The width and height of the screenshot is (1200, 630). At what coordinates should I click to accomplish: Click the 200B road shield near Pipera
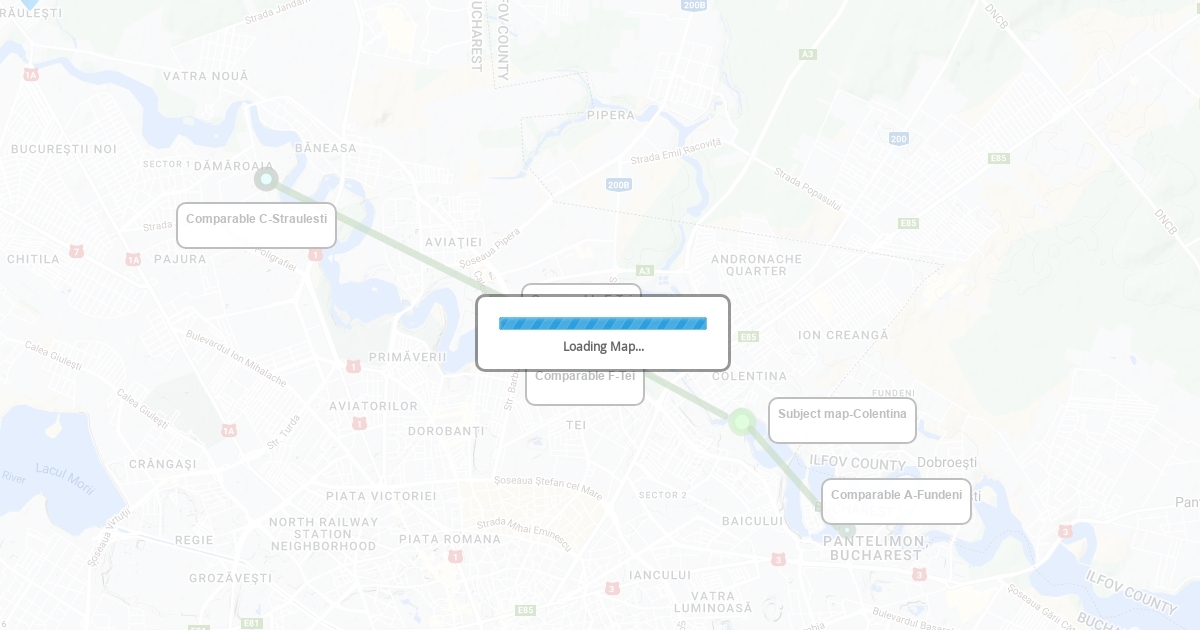click(619, 184)
